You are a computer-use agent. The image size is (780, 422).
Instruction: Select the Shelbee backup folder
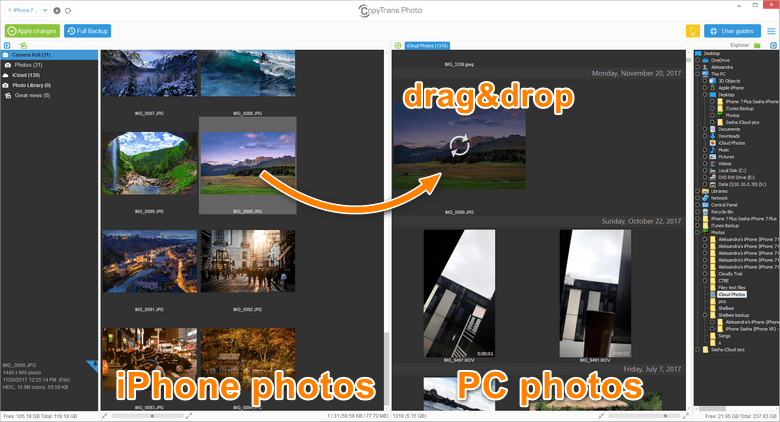(x=733, y=316)
